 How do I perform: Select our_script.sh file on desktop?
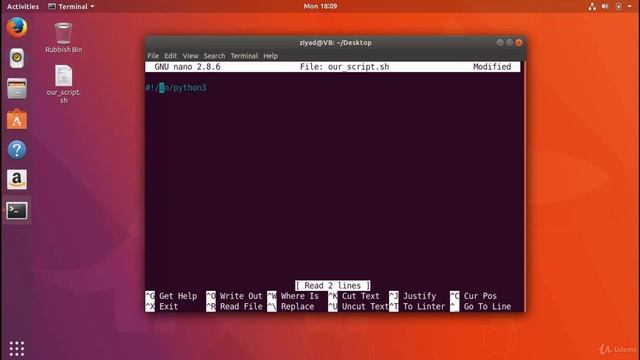click(x=63, y=84)
